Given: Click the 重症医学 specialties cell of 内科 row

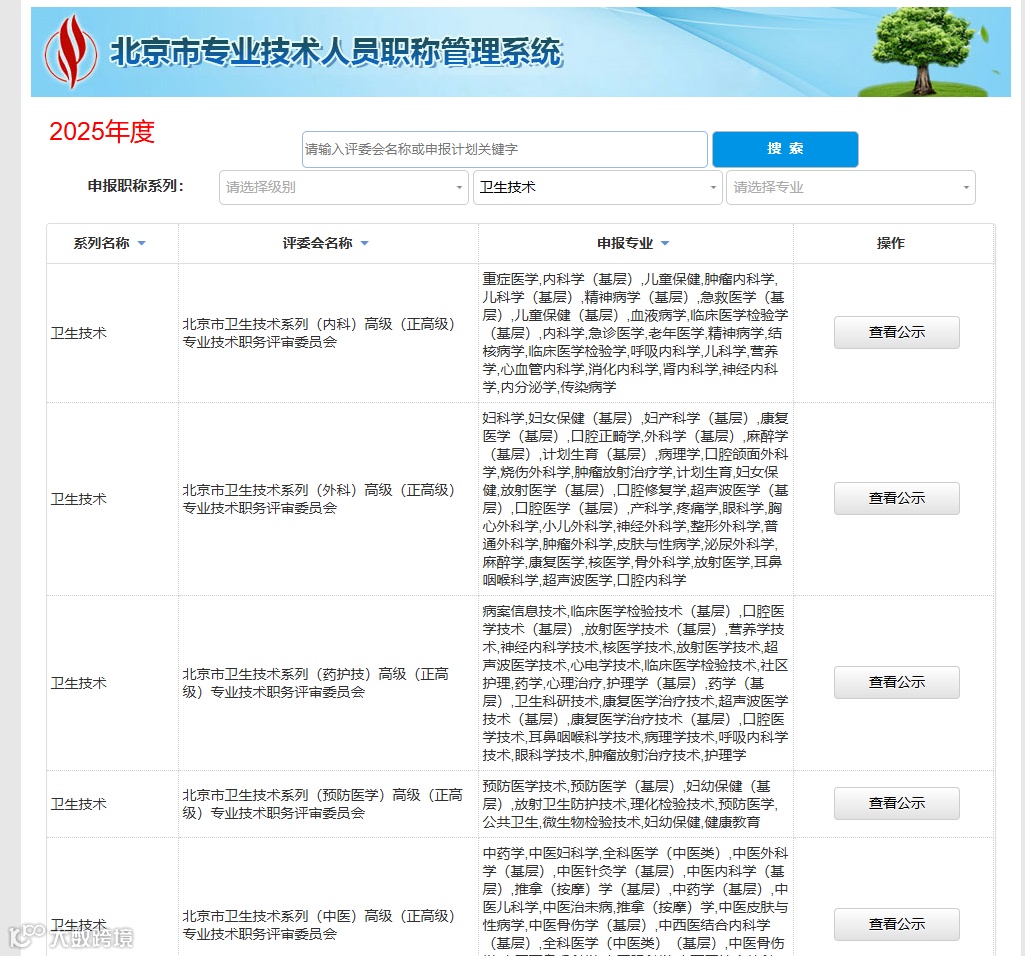Looking at the screenshot, I should [x=635, y=333].
